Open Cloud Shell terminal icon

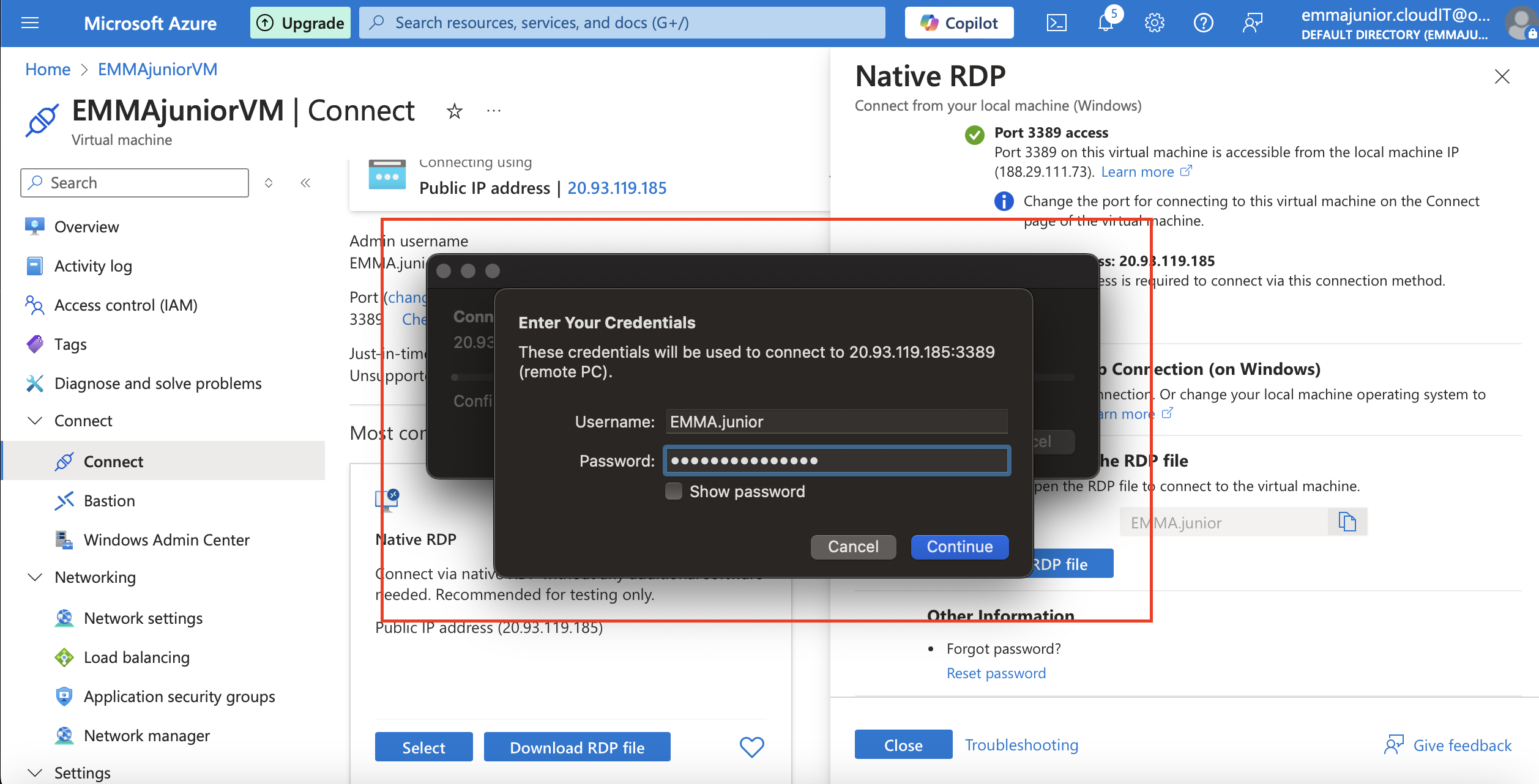point(1057,23)
